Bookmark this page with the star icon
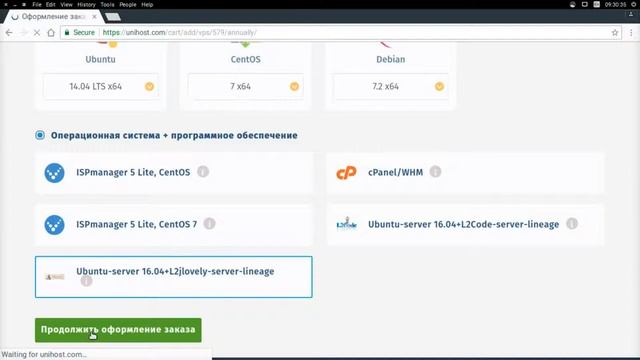This screenshot has height=360, width=640. pyautogui.click(x=615, y=33)
